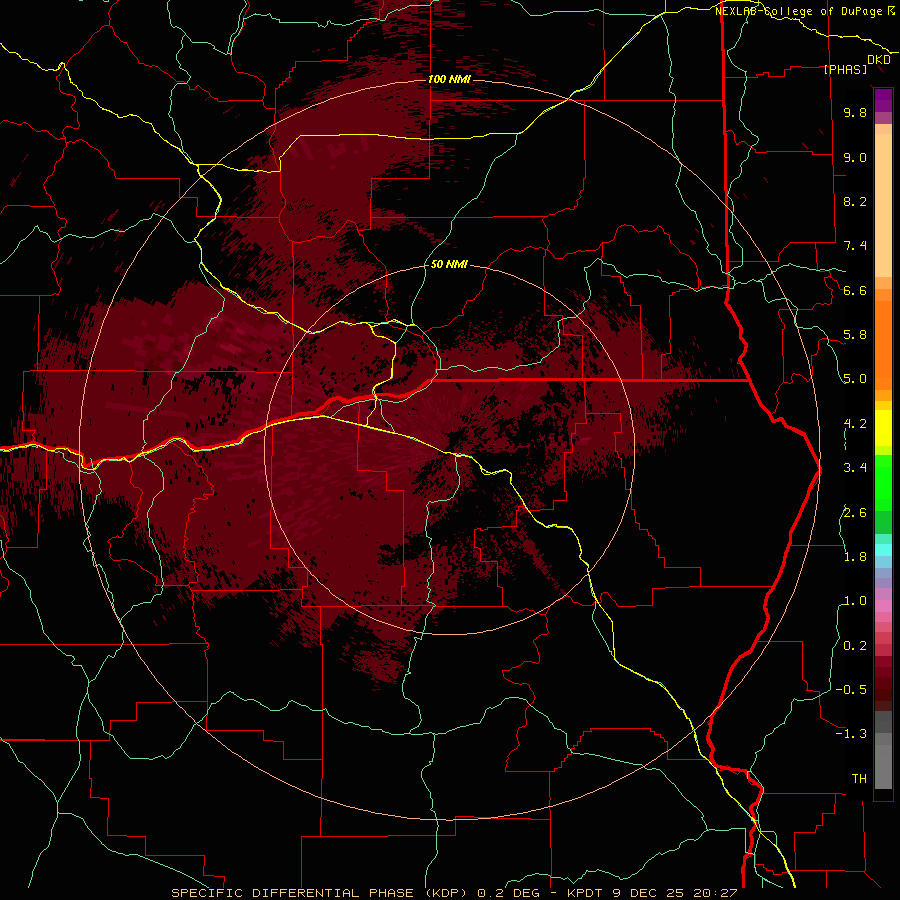This screenshot has height=900, width=900.
Task: Pick the yellow segment of the color bar
Action: pyautogui.click(x=883, y=428)
